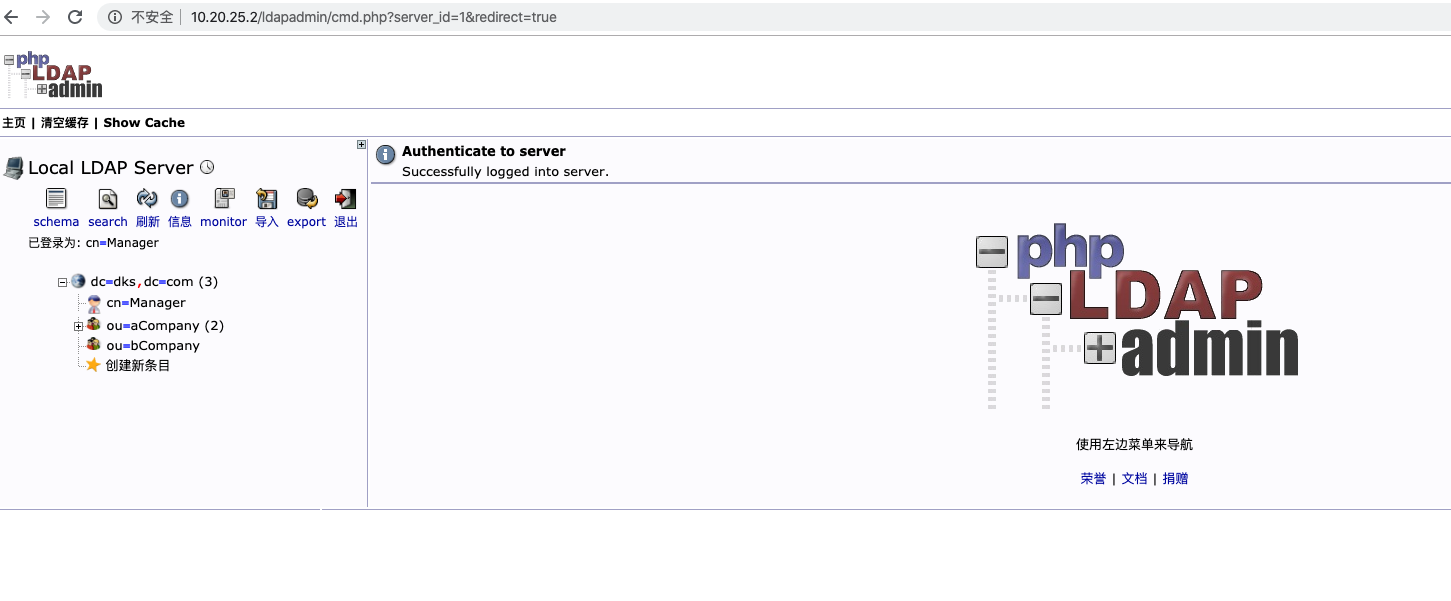Click the 'Authenticate to server' heading
The height and width of the screenshot is (601, 1451).
click(484, 151)
